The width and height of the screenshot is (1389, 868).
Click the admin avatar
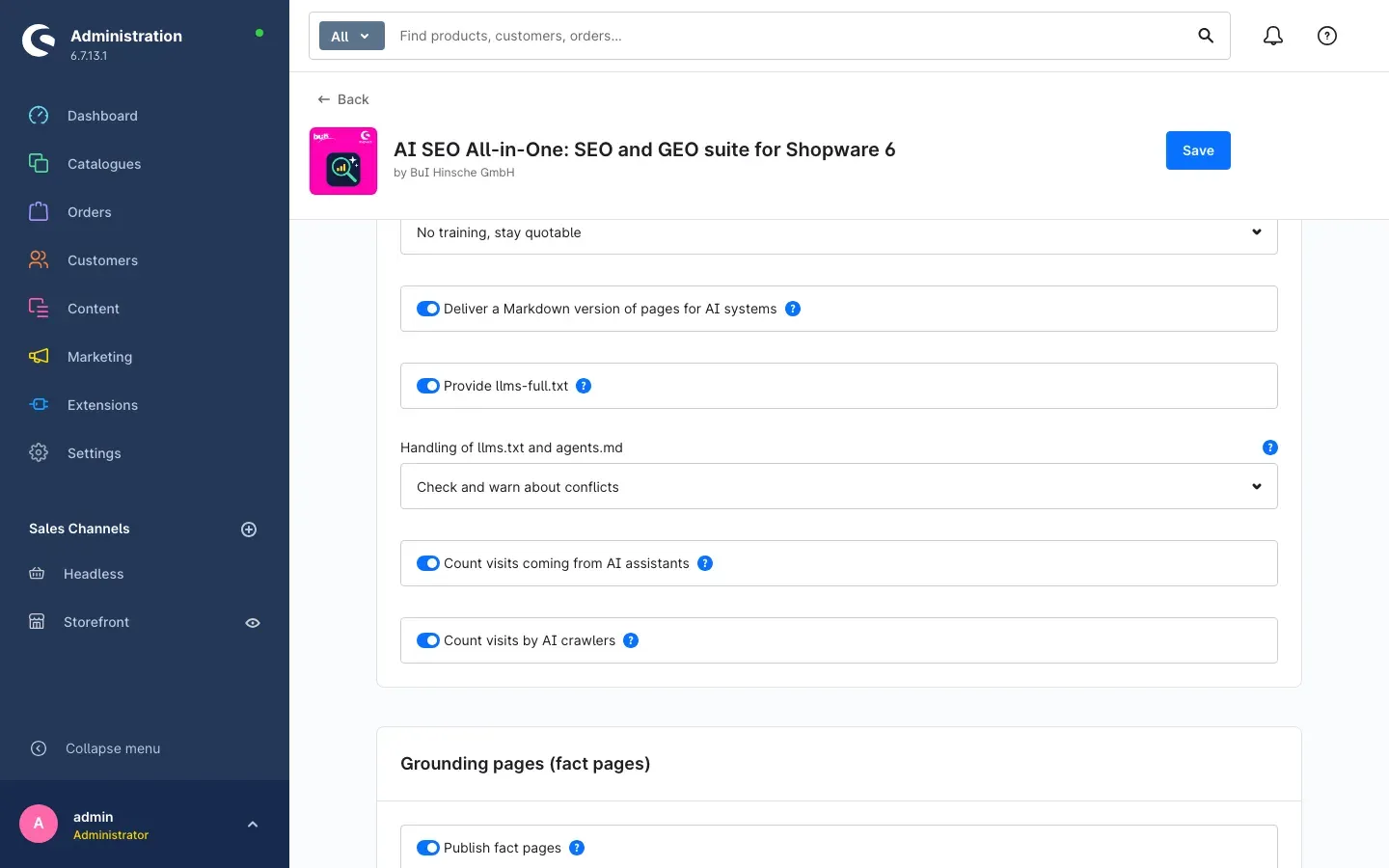[39, 824]
